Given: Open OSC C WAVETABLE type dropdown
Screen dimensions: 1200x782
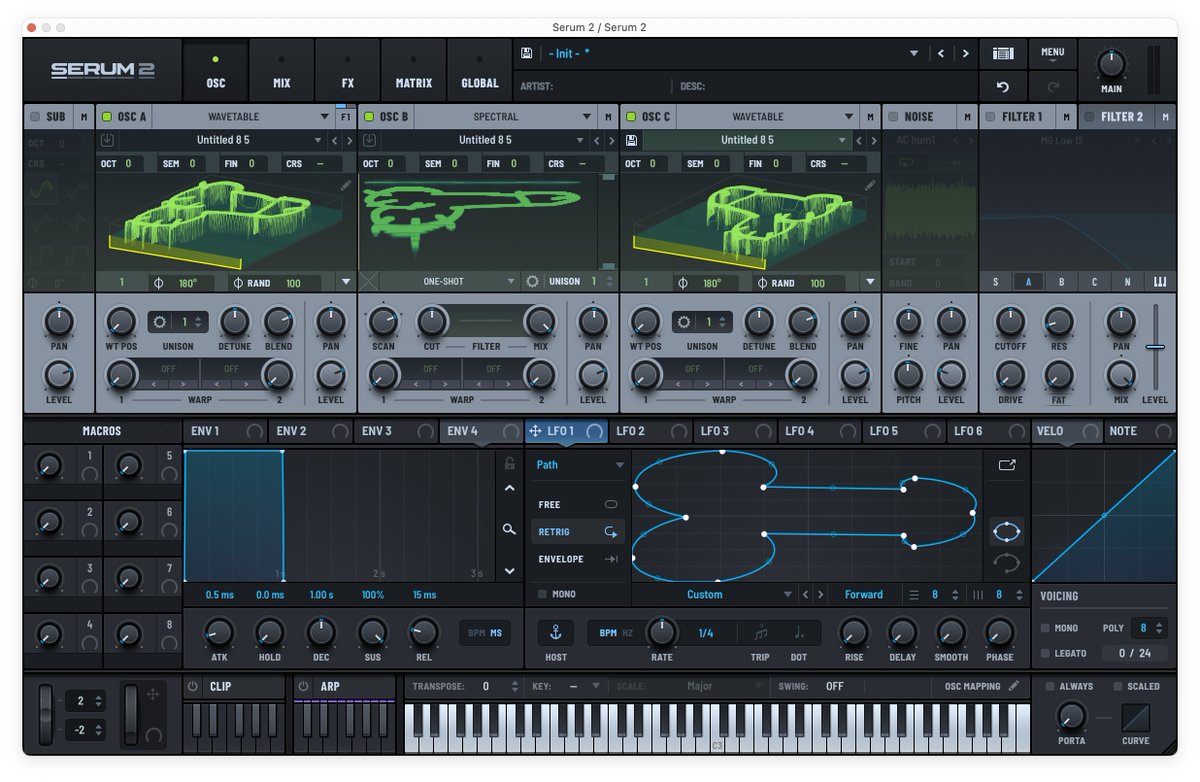Looking at the screenshot, I should pos(768,117).
